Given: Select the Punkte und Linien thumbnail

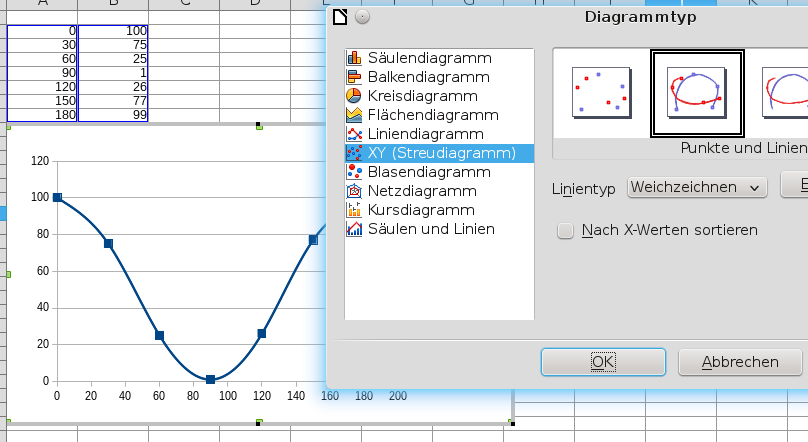Looking at the screenshot, I should [x=697, y=93].
